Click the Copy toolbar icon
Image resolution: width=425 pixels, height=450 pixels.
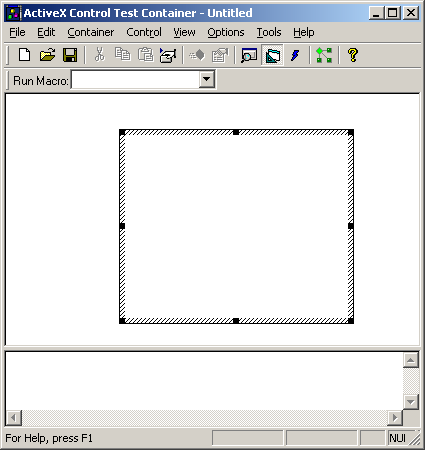point(122,55)
